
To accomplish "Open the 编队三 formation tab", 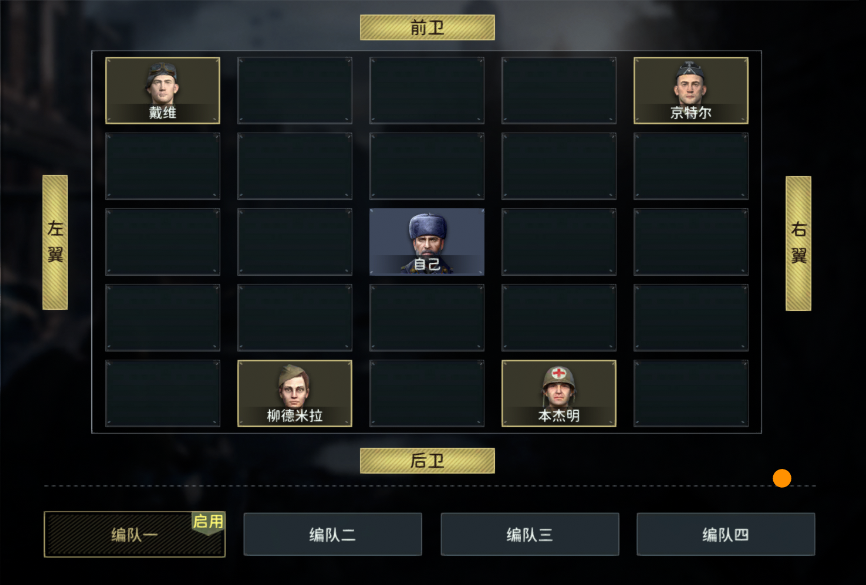I will (x=530, y=534).
